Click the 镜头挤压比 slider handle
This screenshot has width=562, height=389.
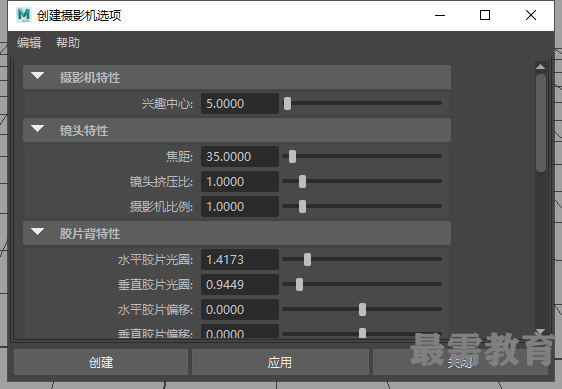pyautogui.click(x=303, y=181)
